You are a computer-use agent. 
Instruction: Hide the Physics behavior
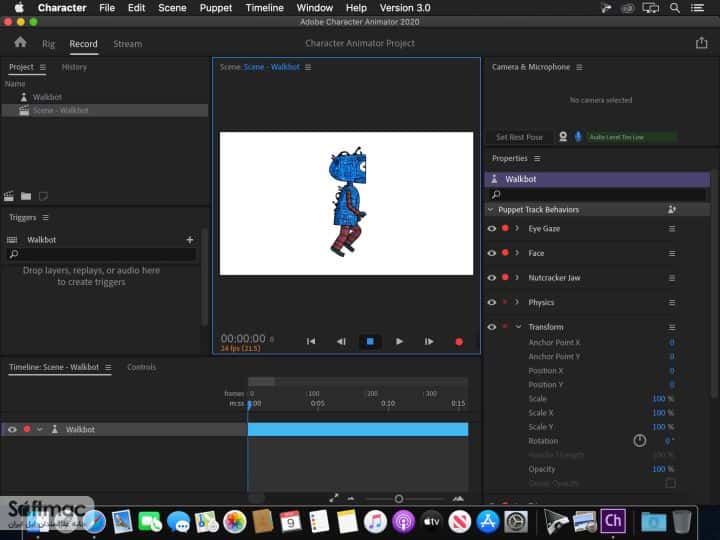point(492,303)
